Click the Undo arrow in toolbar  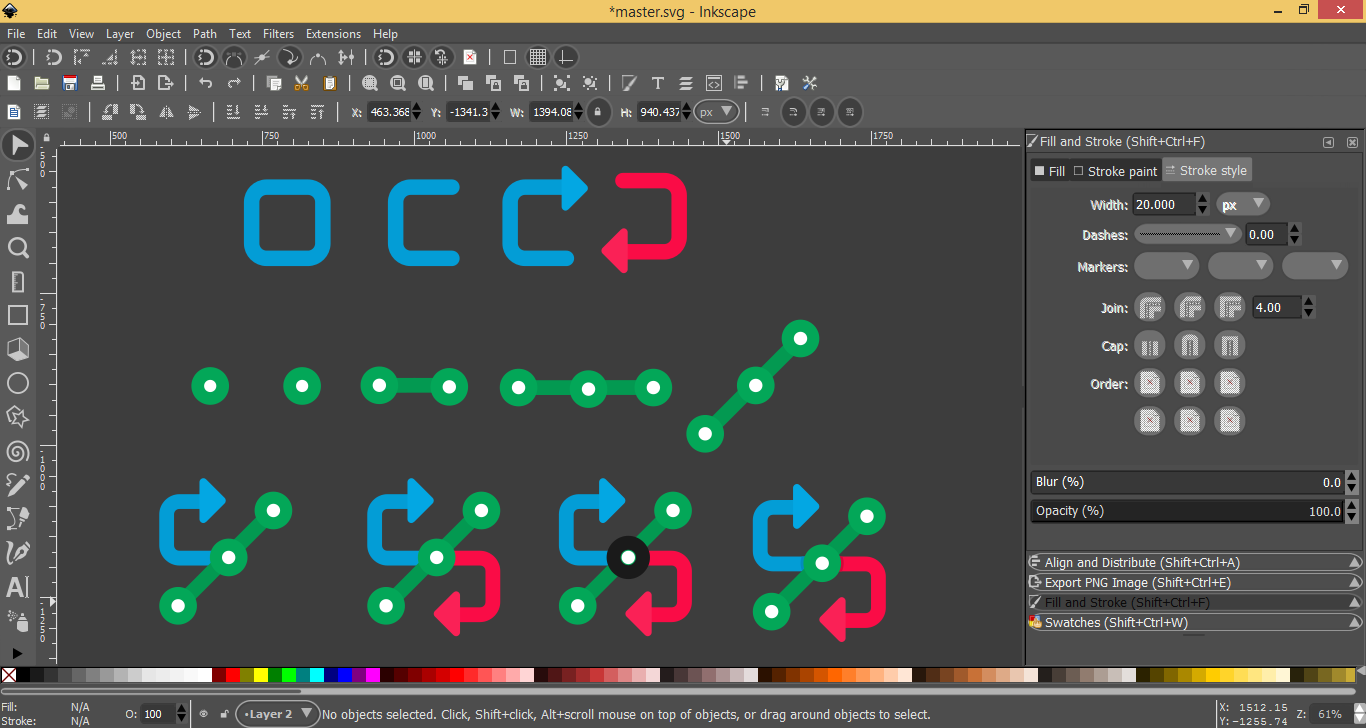[206, 83]
